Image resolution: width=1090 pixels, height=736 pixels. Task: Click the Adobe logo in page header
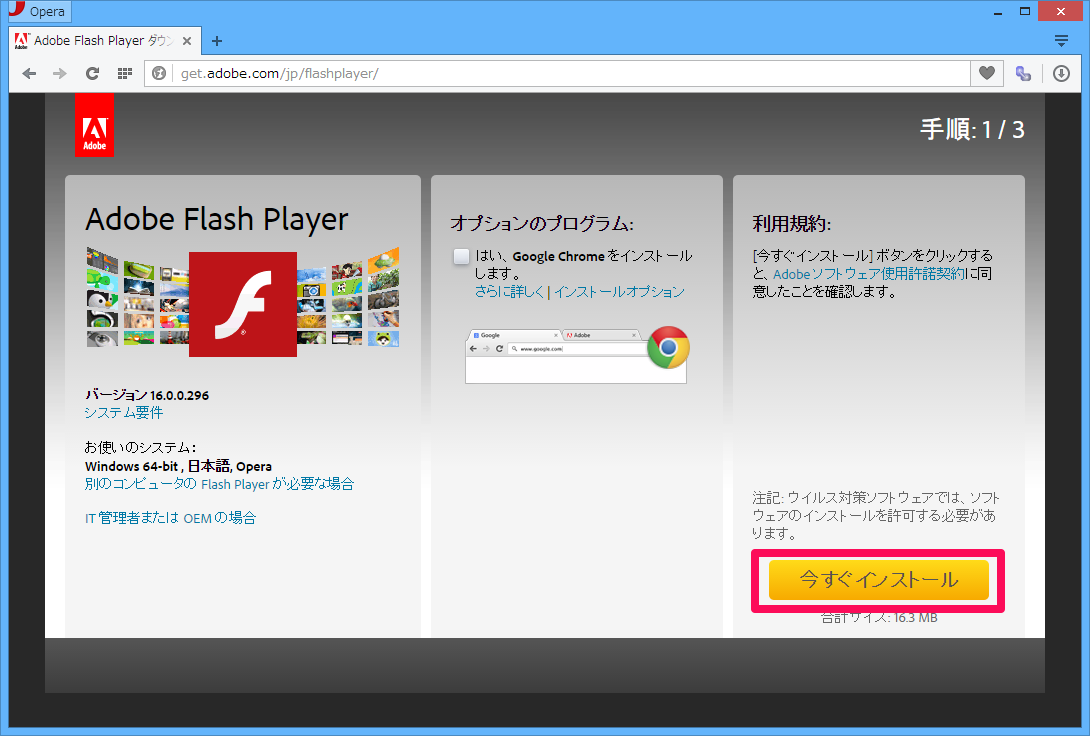coord(94,126)
